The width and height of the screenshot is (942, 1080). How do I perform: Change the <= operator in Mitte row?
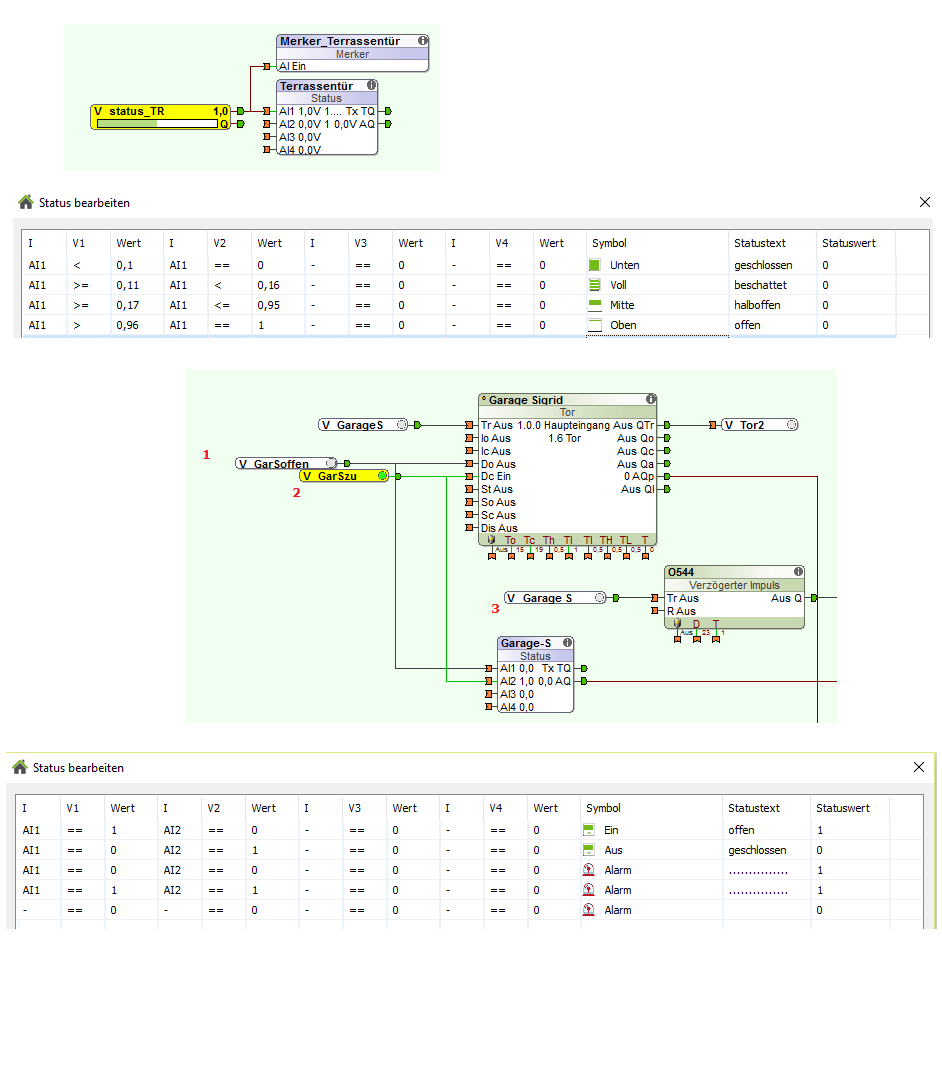click(222, 305)
